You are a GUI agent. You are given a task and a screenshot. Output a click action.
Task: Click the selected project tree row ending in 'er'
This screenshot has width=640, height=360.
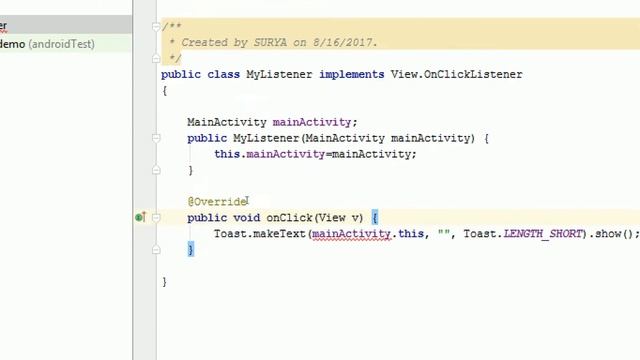click(66, 25)
